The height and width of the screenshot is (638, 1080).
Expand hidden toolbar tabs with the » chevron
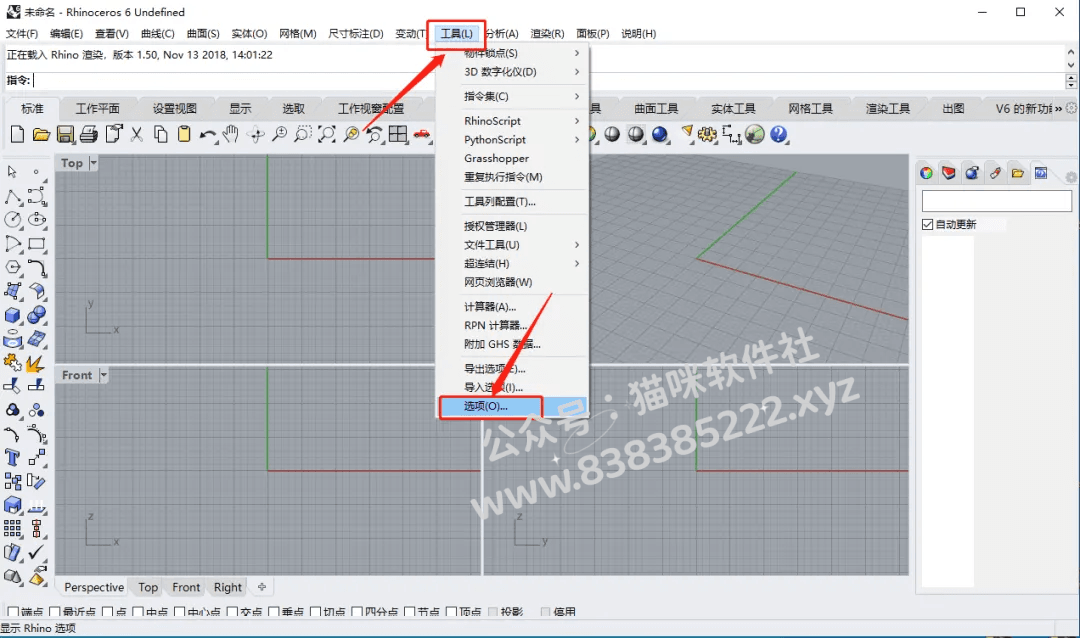[x=1058, y=109]
